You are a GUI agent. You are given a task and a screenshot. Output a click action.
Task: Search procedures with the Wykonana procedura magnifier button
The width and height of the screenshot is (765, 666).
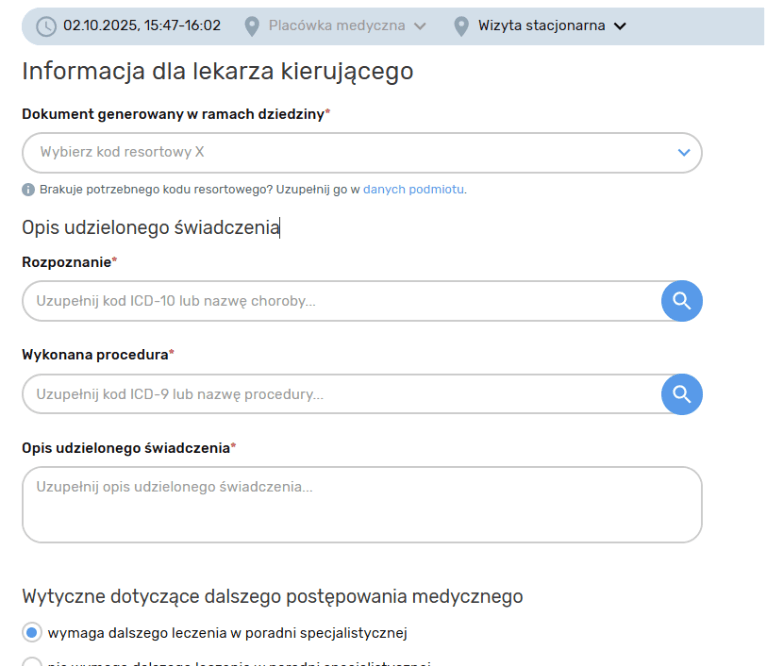point(682,394)
